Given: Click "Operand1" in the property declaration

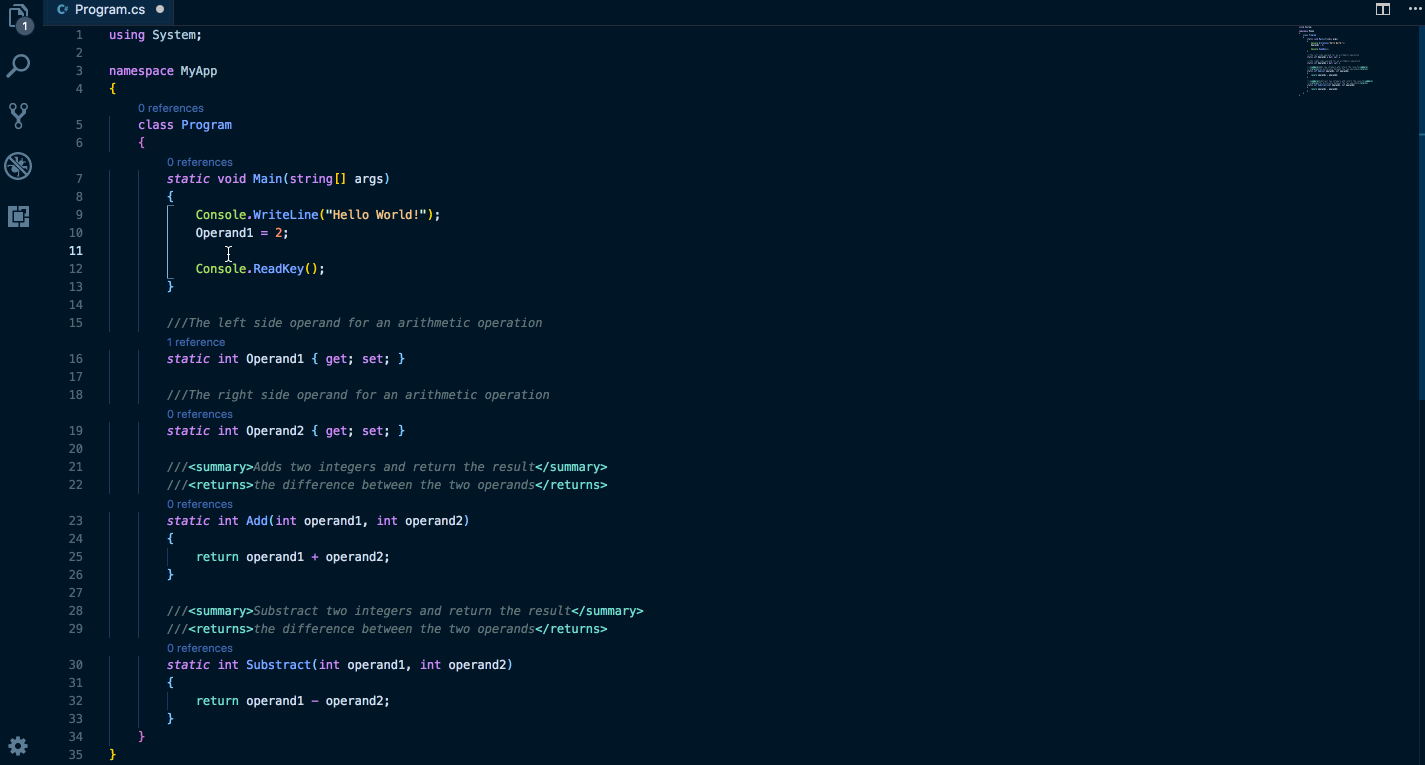Looking at the screenshot, I should click(275, 359).
